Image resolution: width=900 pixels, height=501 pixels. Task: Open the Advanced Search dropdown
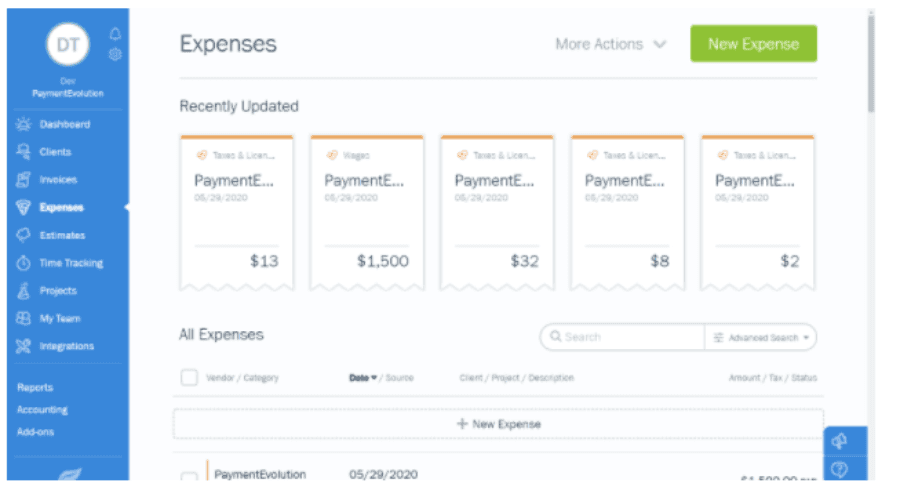point(761,337)
